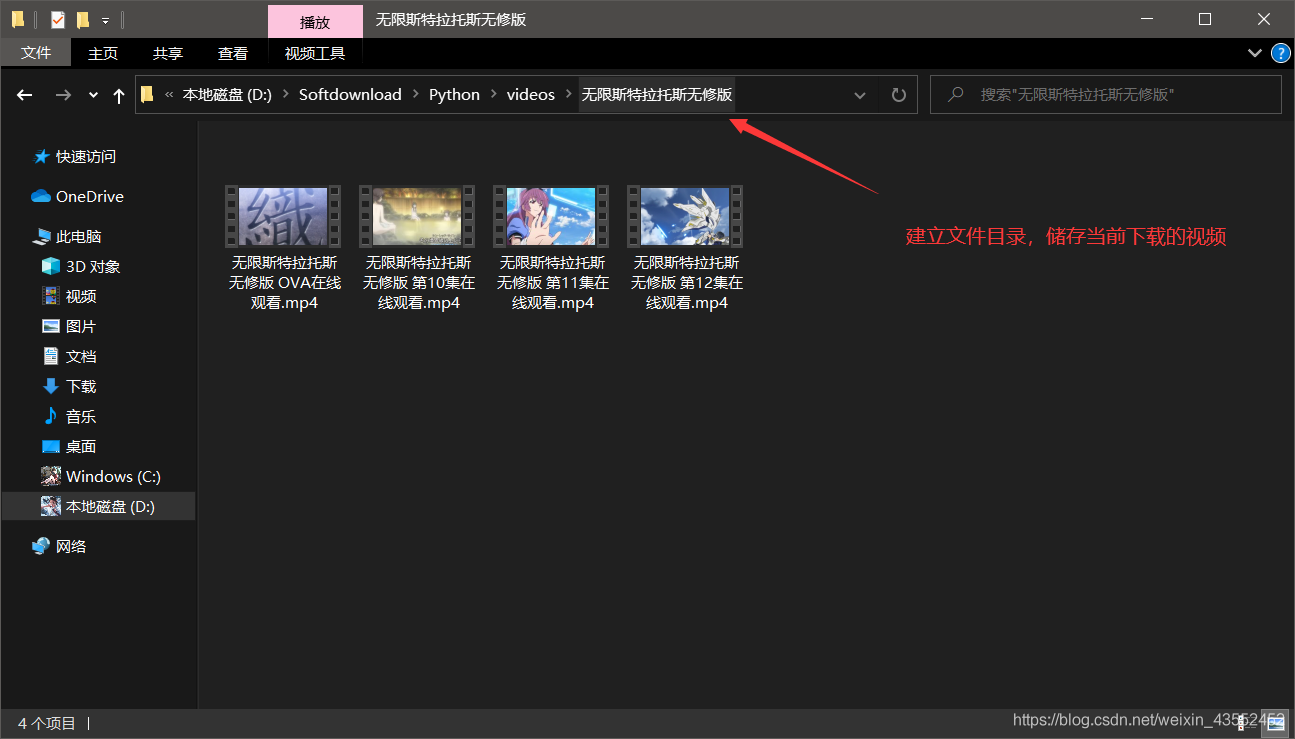
Task: Click the blue Help question mark icon
Action: point(1280,53)
